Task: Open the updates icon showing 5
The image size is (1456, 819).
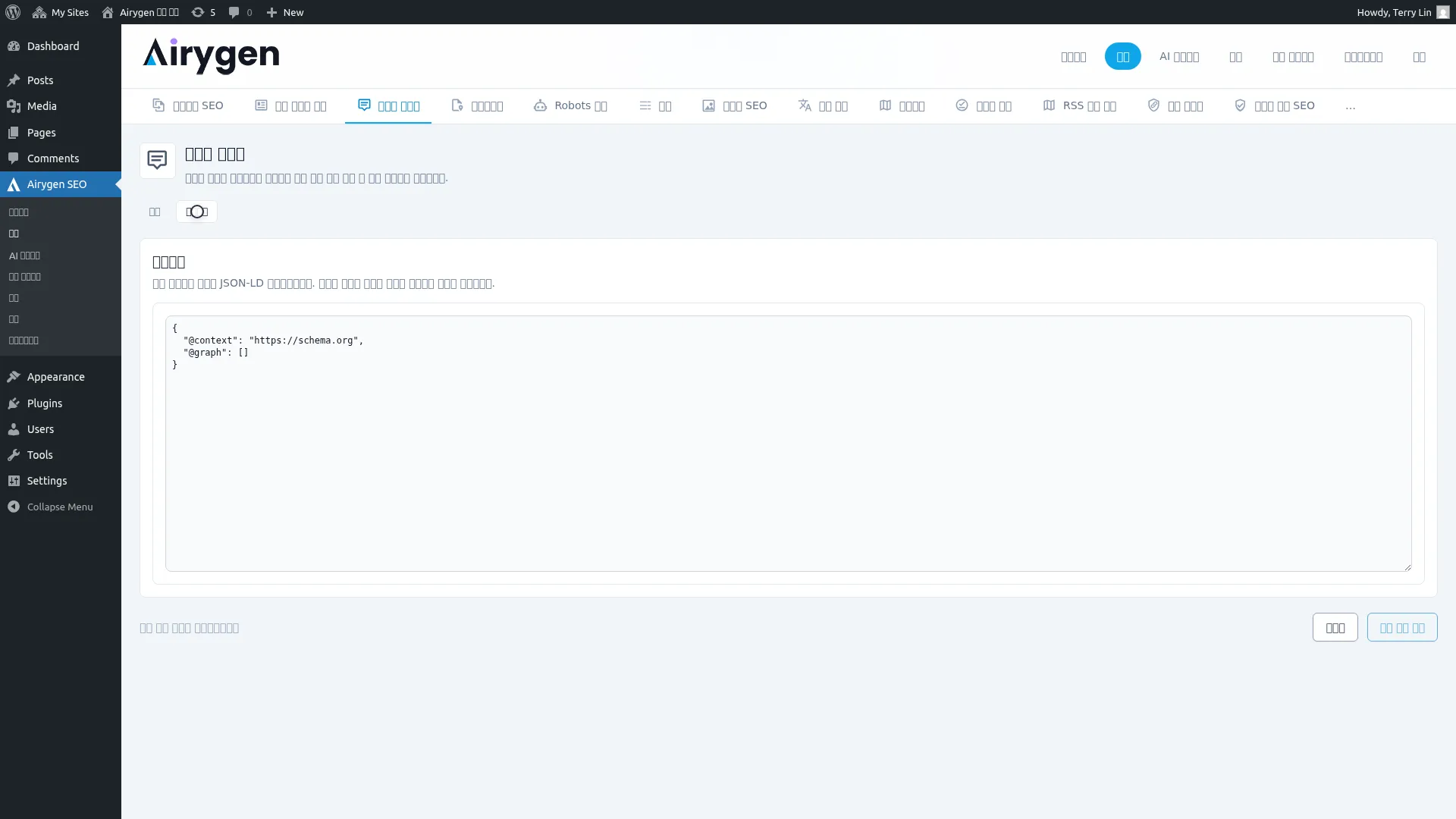Action: pyautogui.click(x=203, y=12)
